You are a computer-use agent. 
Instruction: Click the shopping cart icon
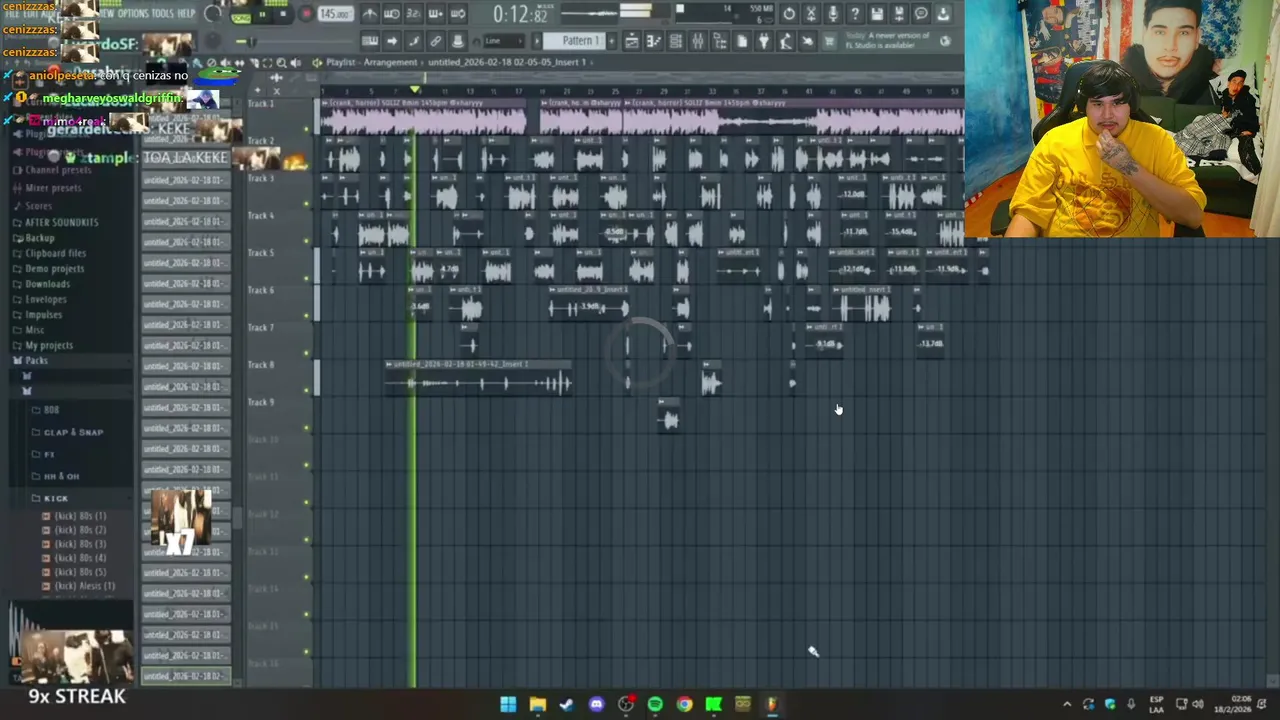829,41
